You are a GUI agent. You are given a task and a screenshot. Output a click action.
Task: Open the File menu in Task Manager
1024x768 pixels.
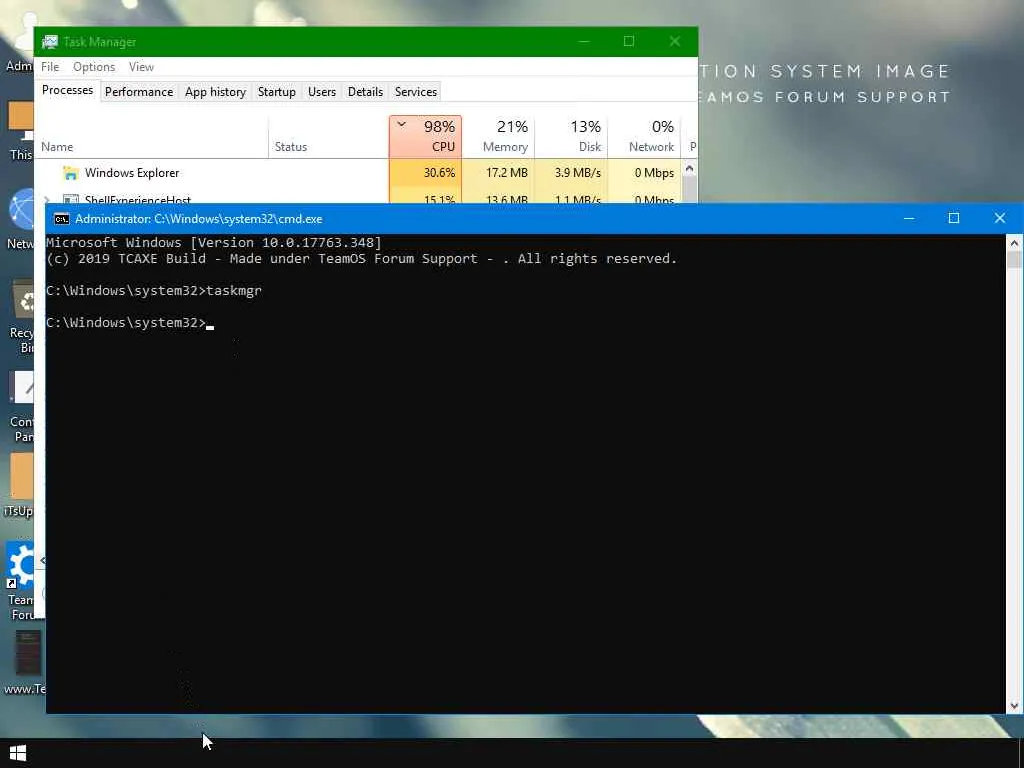coord(50,67)
